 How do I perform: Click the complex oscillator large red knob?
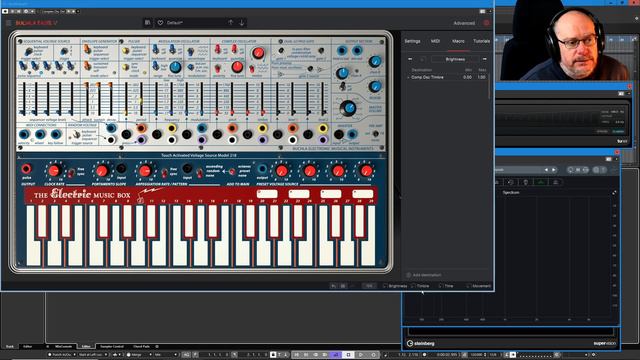[x=258, y=53]
